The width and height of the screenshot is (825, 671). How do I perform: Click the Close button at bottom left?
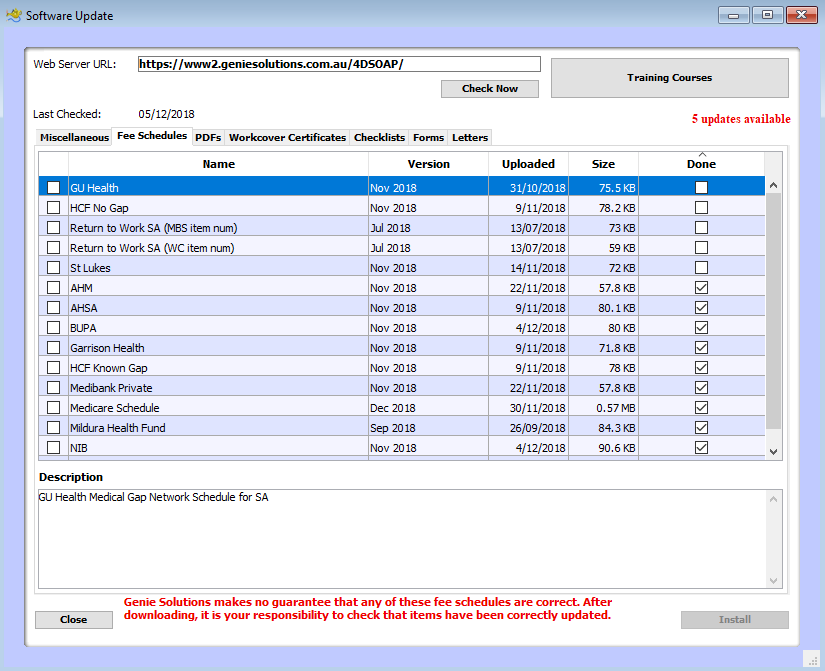pos(74,620)
